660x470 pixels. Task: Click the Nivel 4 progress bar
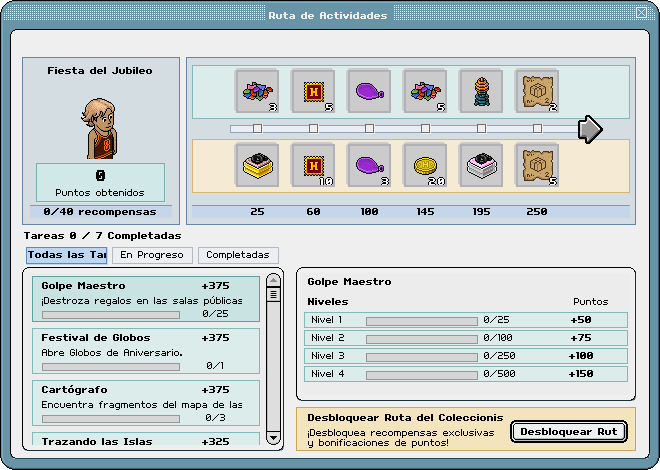421,375
